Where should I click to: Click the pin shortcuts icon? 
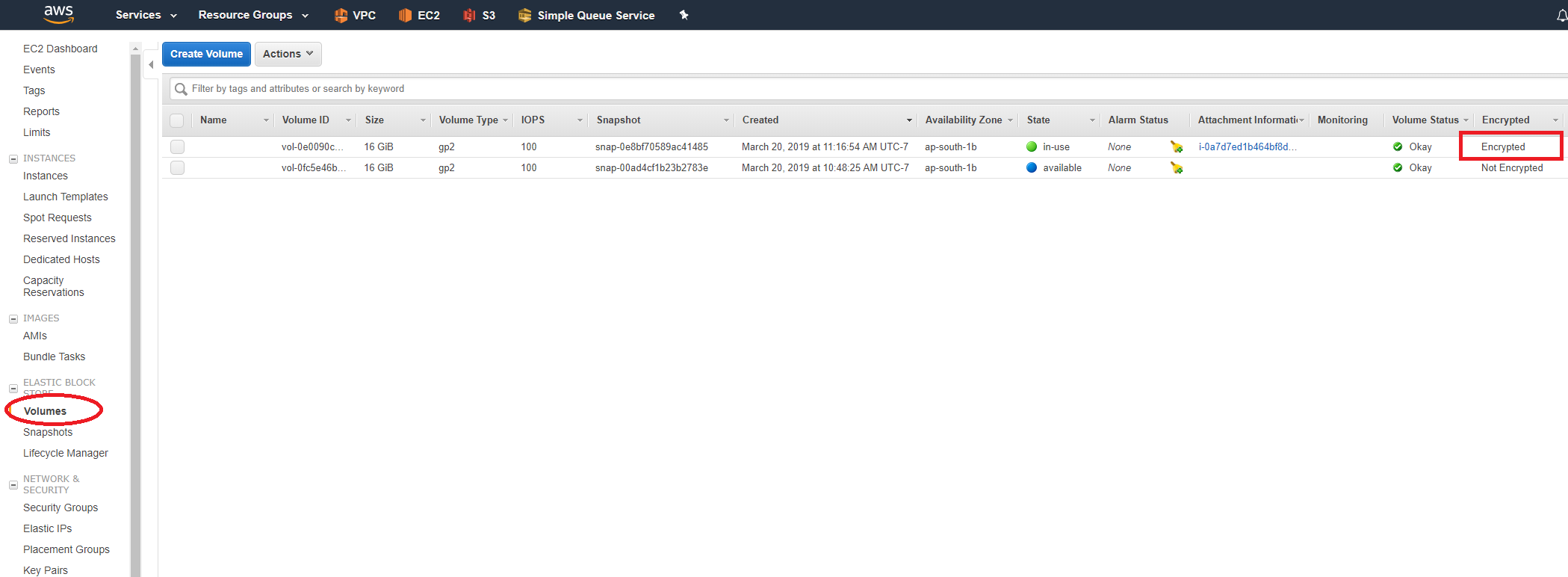point(684,15)
